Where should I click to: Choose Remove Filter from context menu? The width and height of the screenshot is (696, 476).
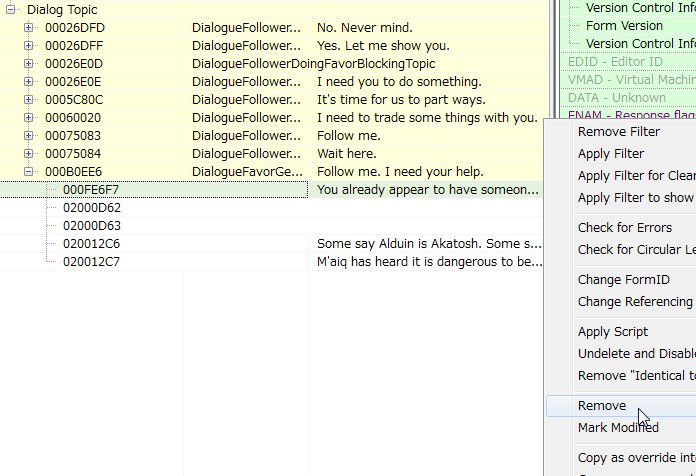619,131
